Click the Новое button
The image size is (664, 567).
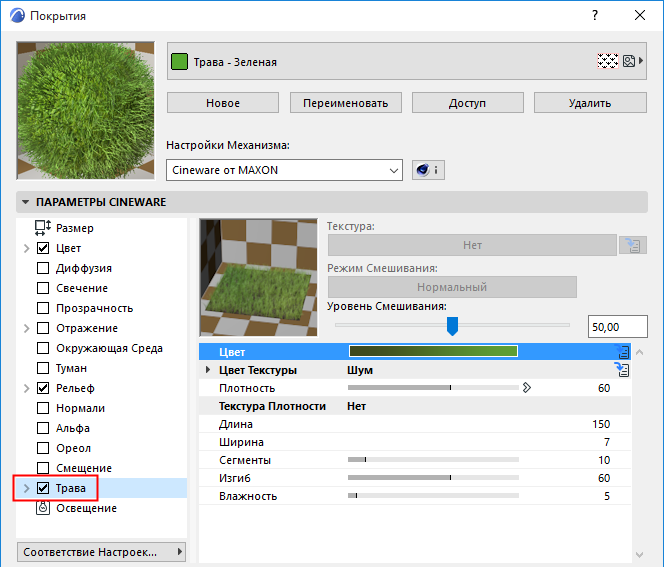223,102
